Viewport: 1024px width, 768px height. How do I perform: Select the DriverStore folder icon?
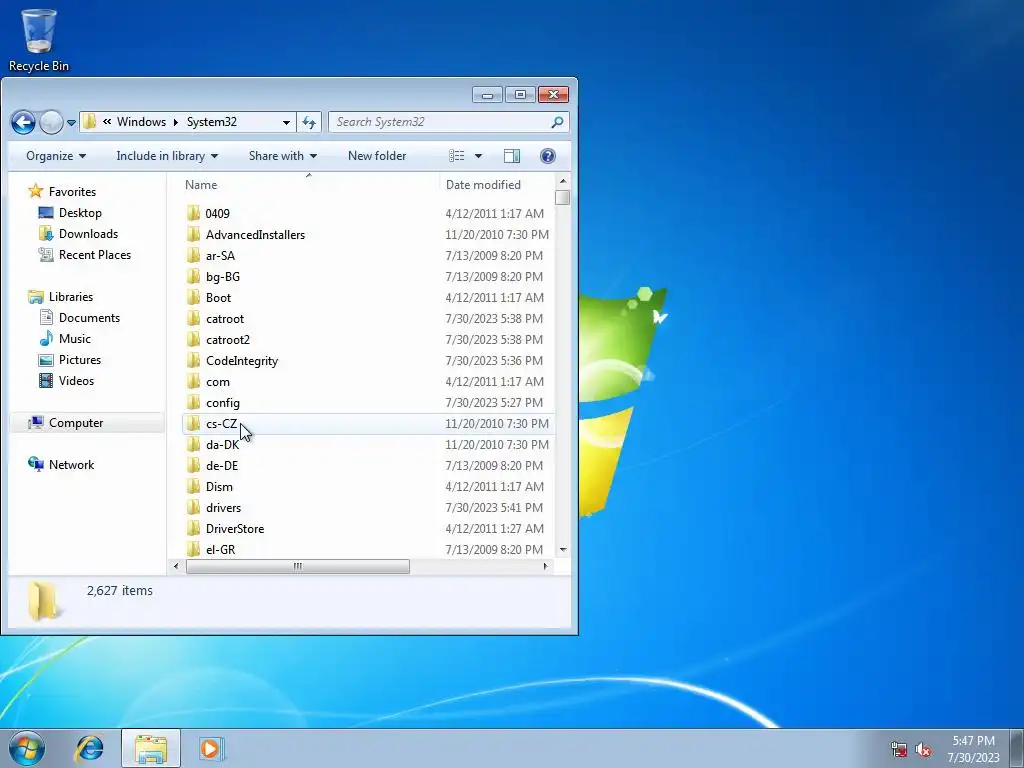(193, 528)
